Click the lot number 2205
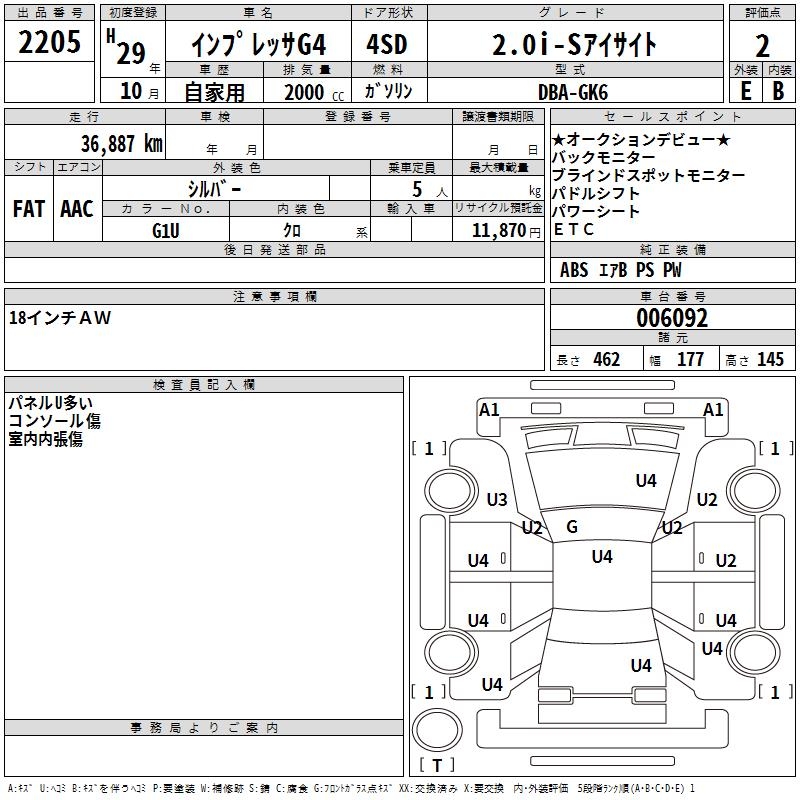This screenshot has width=800, height=800. pos(49,41)
